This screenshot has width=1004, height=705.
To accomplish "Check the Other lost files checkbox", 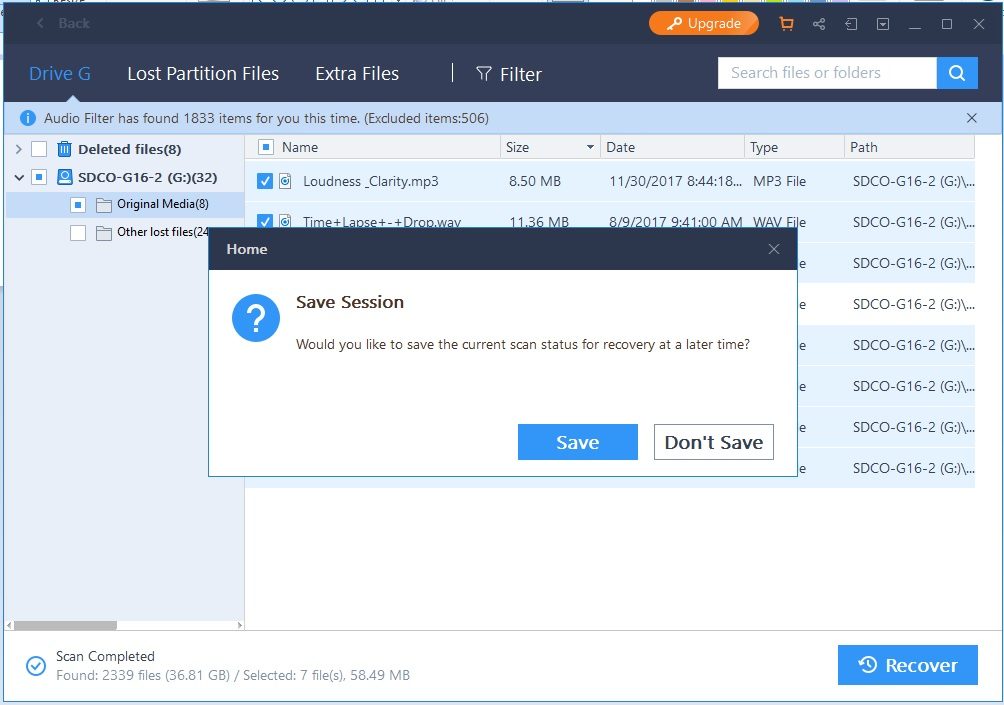I will (78, 232).
